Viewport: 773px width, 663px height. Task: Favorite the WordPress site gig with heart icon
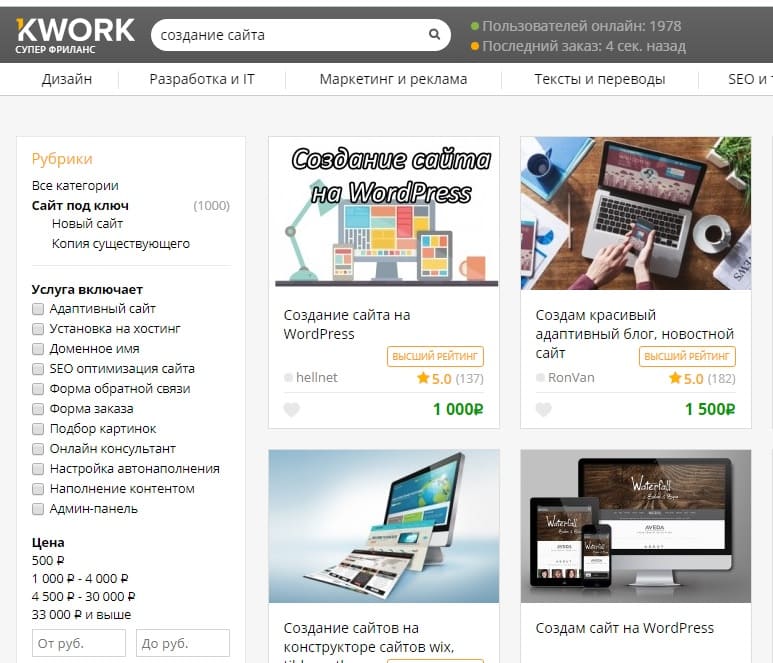292,409
